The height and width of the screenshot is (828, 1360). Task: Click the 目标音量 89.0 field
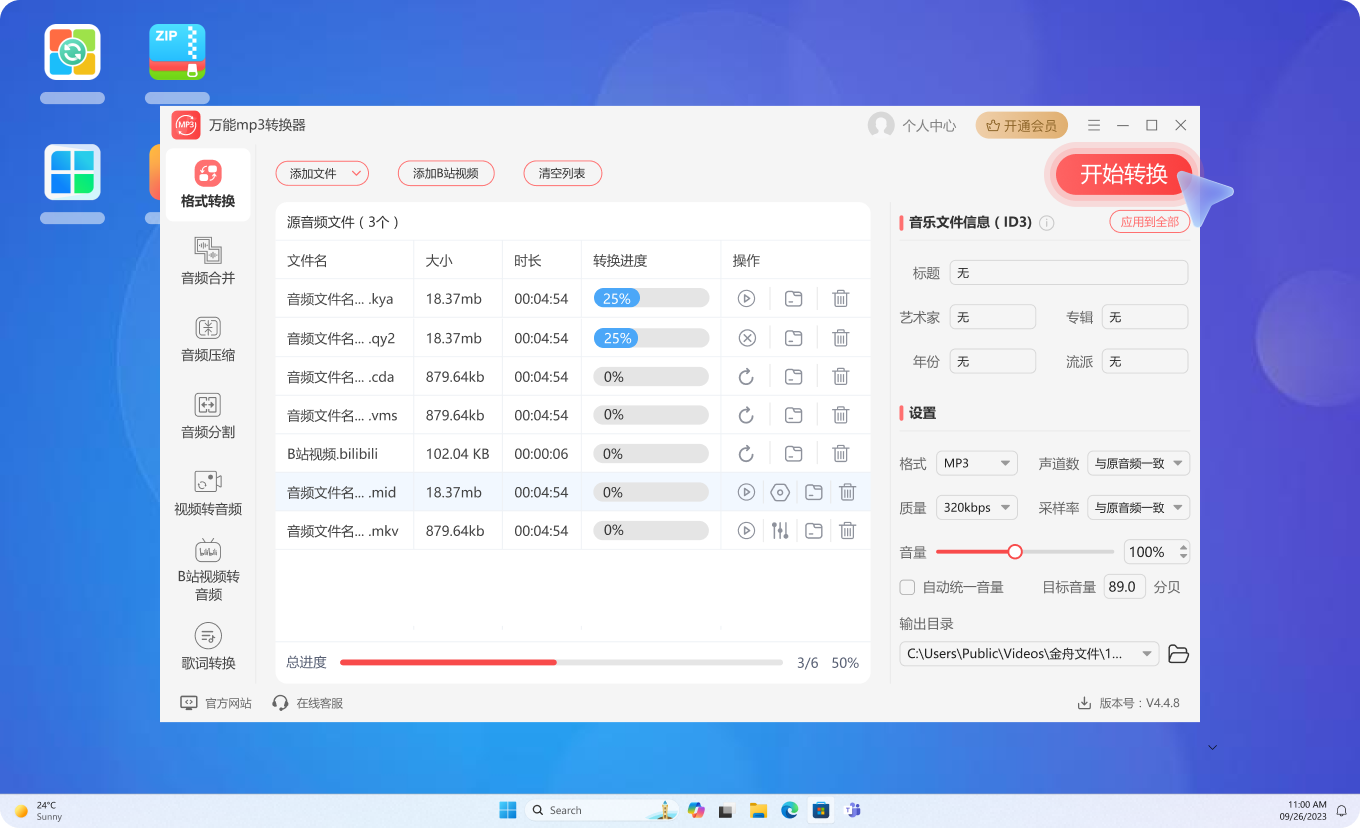(x=1125, y=587)
